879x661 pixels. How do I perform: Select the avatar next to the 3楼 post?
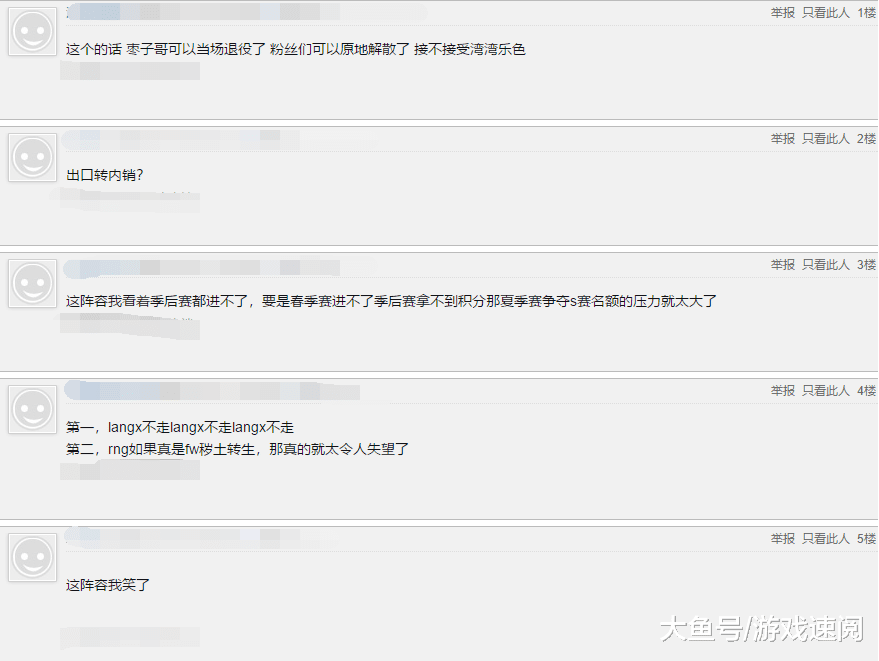point(33,284)
